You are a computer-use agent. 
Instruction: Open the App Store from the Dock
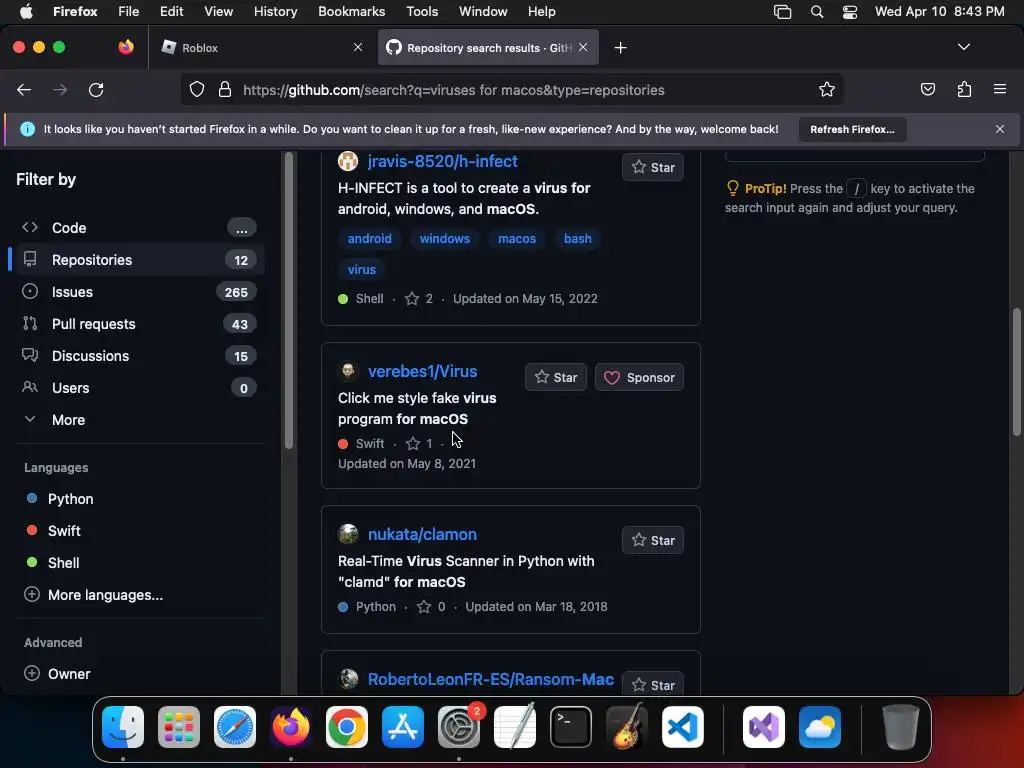pos(403,727)
